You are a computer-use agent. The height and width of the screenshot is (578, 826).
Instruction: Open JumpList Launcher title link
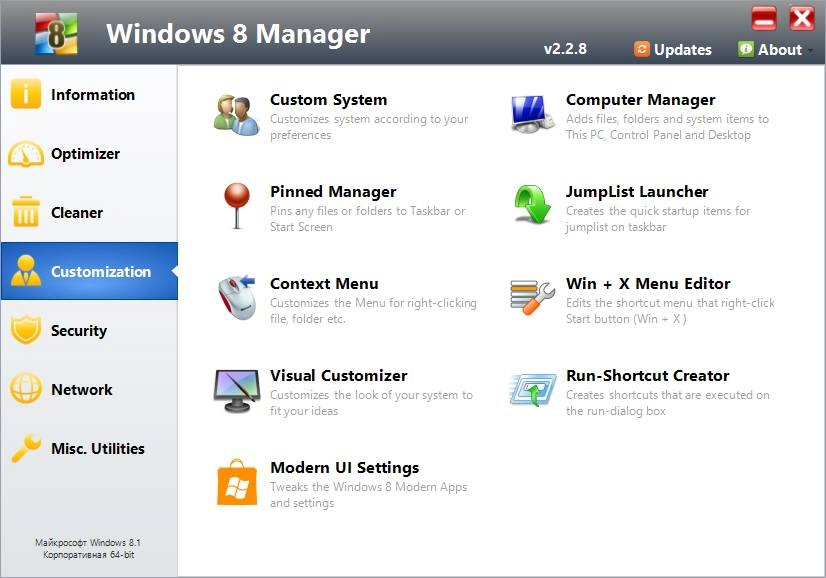pos(637,191)
